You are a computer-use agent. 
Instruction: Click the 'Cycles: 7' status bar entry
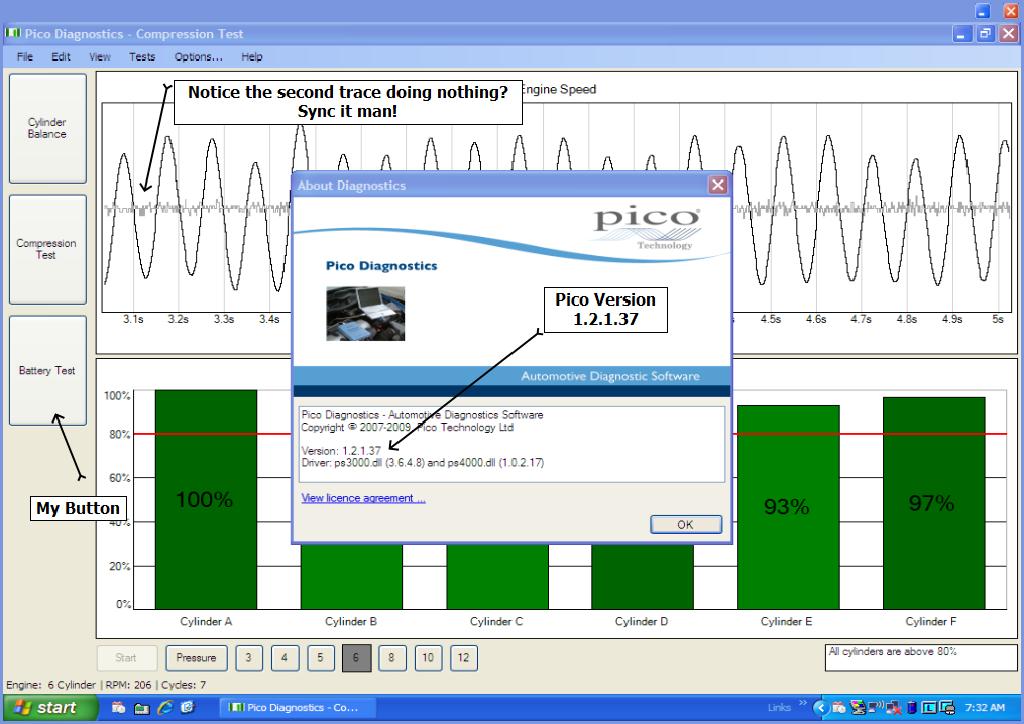point(184,685)
